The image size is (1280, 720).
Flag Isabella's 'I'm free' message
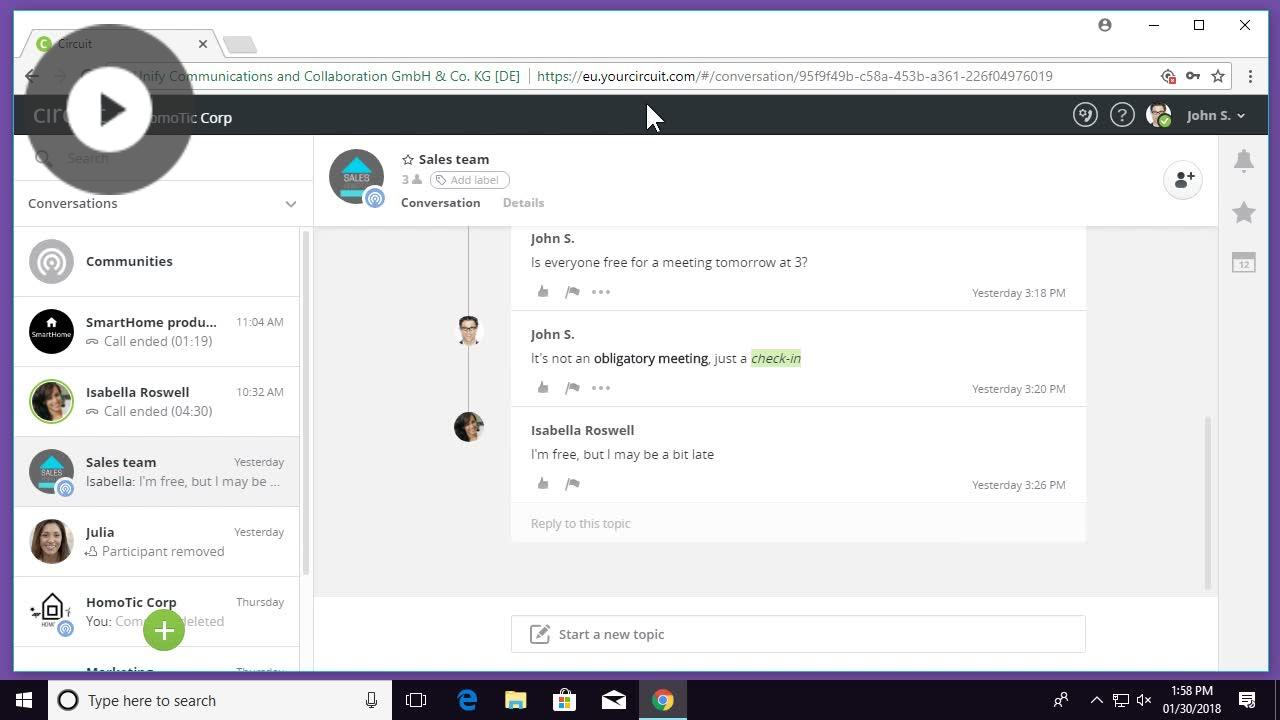click(572, 484)
